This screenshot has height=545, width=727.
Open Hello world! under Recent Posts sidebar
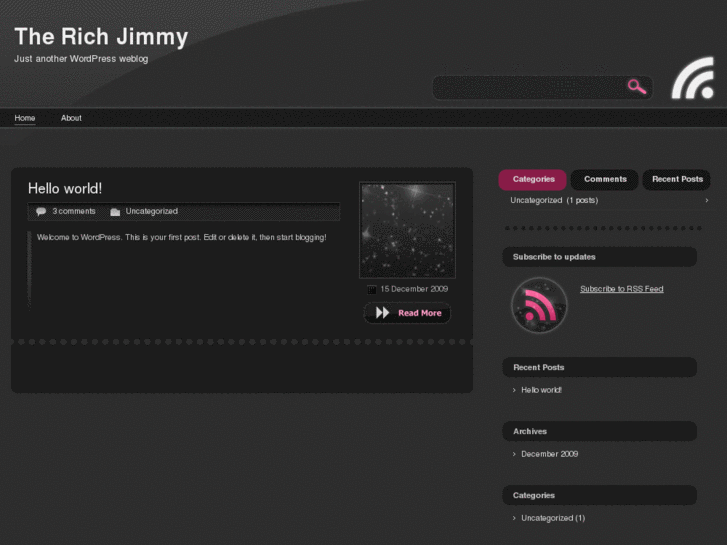point(542,390)
